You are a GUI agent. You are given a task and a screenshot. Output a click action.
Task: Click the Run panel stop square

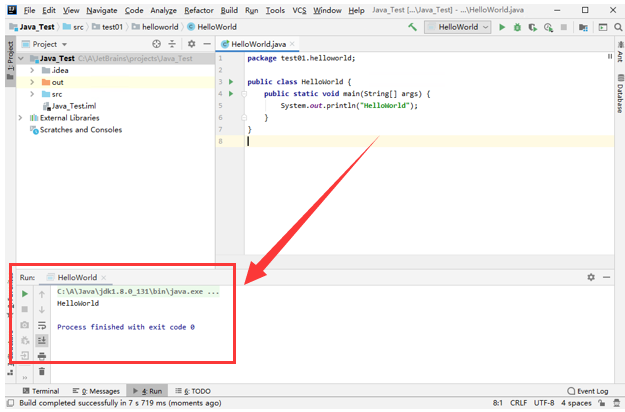(25, 310)
